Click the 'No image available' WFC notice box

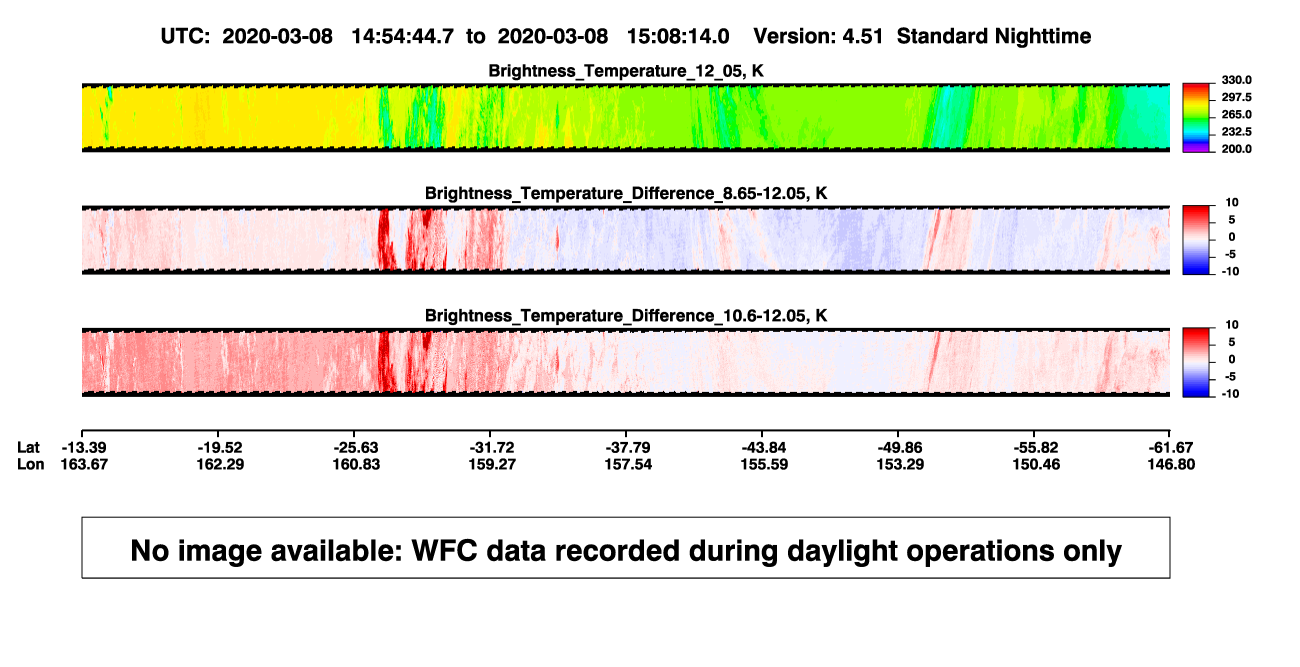tap(626, 547)
